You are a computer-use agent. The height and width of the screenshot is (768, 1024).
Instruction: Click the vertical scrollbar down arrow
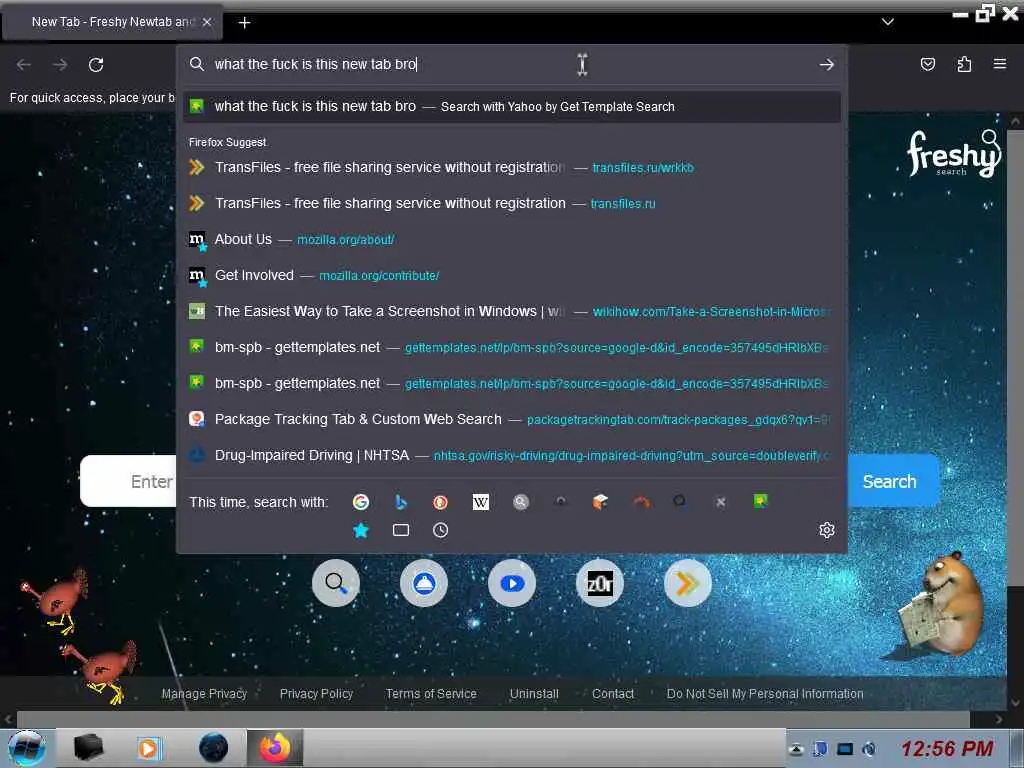[1015, 703]
